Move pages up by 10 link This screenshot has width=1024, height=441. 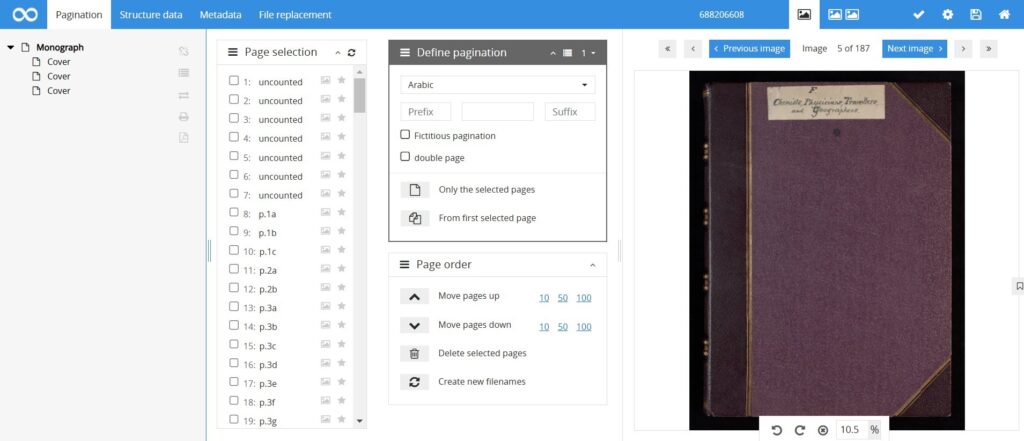544,298
